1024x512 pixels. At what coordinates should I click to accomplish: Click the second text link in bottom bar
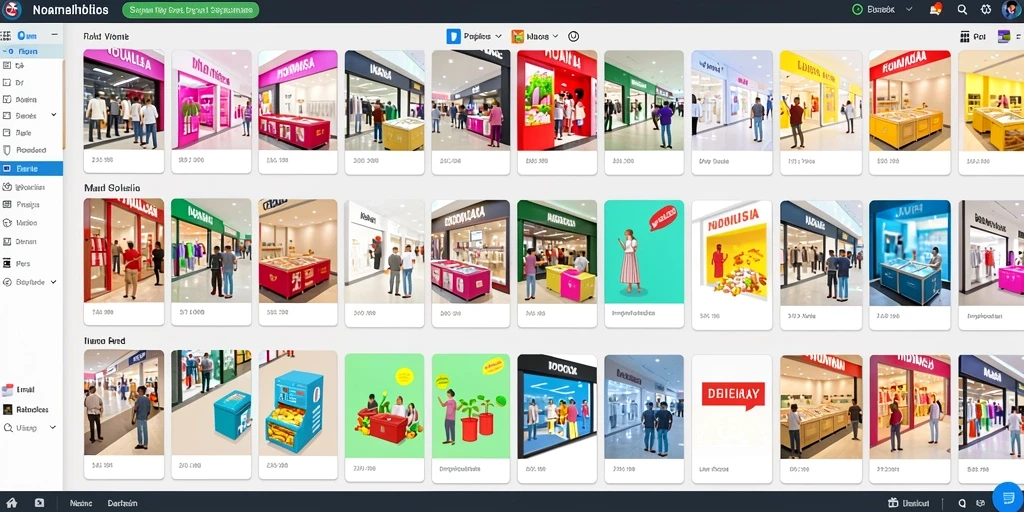tap(122, 504)
